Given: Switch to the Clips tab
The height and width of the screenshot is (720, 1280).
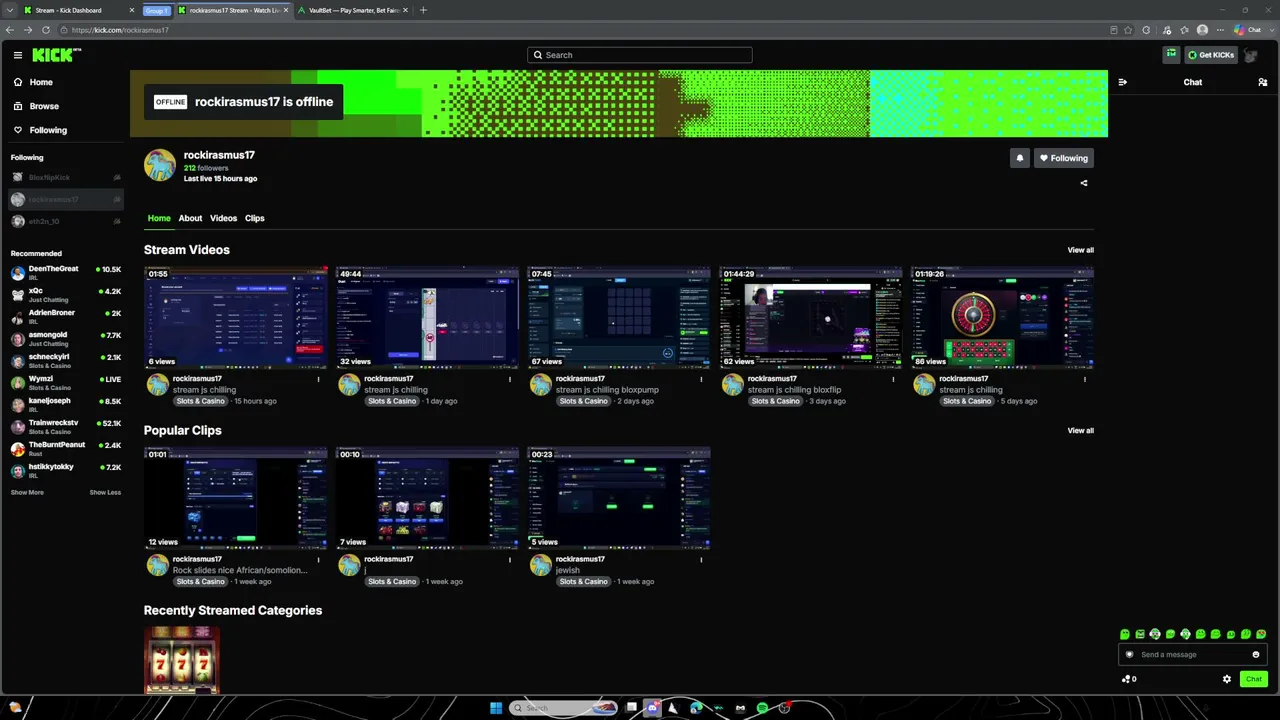Looking at the screenshot, I should (x=255, y=218).
